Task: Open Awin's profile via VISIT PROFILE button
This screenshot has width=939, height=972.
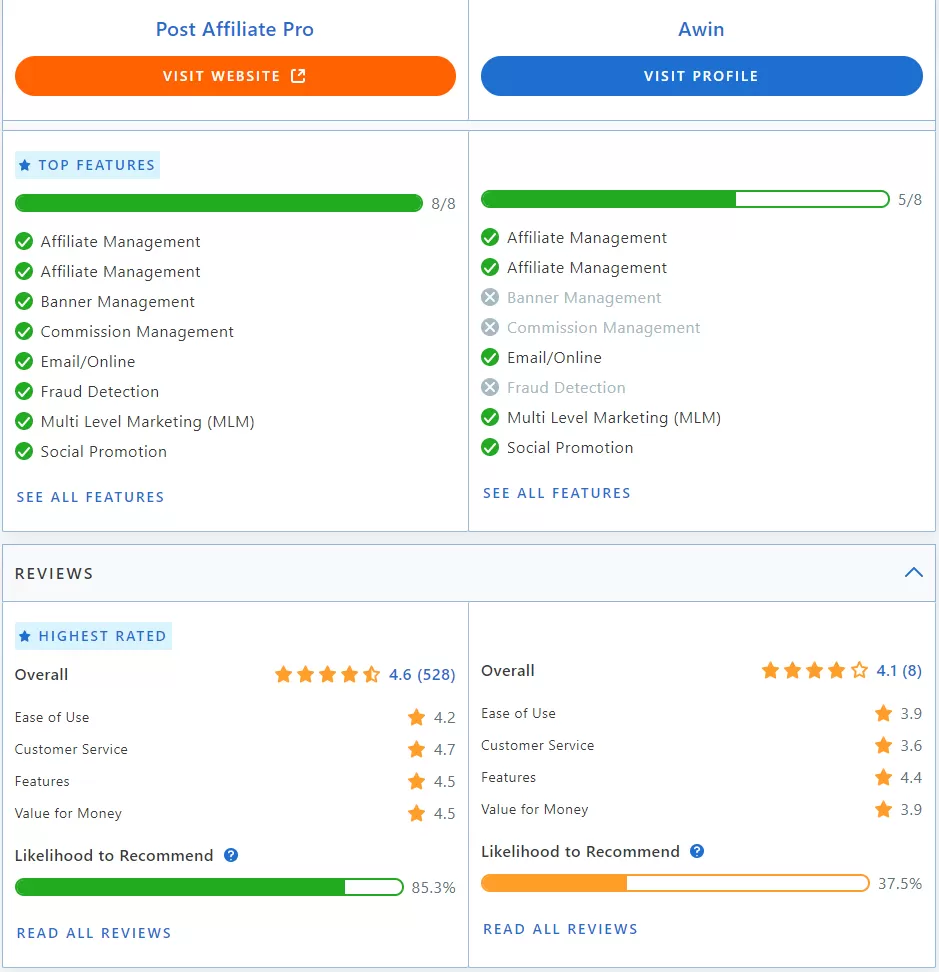Action: (x=701, y=76)
